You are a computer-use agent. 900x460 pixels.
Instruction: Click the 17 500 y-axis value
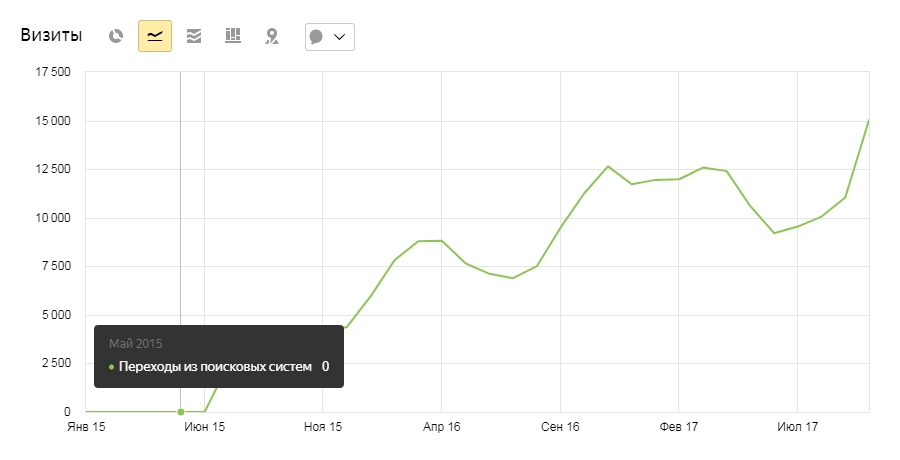point(53,72)
